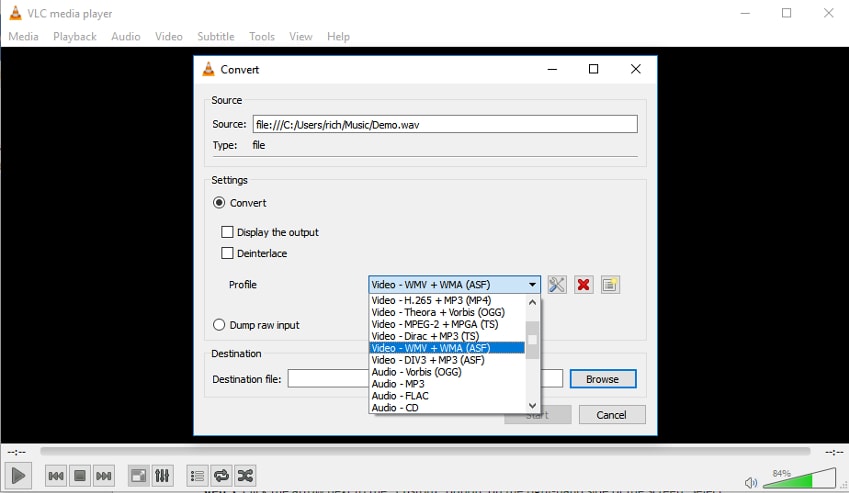The width and height of the screenshot is (849, 493).
Task: Toggle fullscreen video icon
Action: tap(139, 476)
